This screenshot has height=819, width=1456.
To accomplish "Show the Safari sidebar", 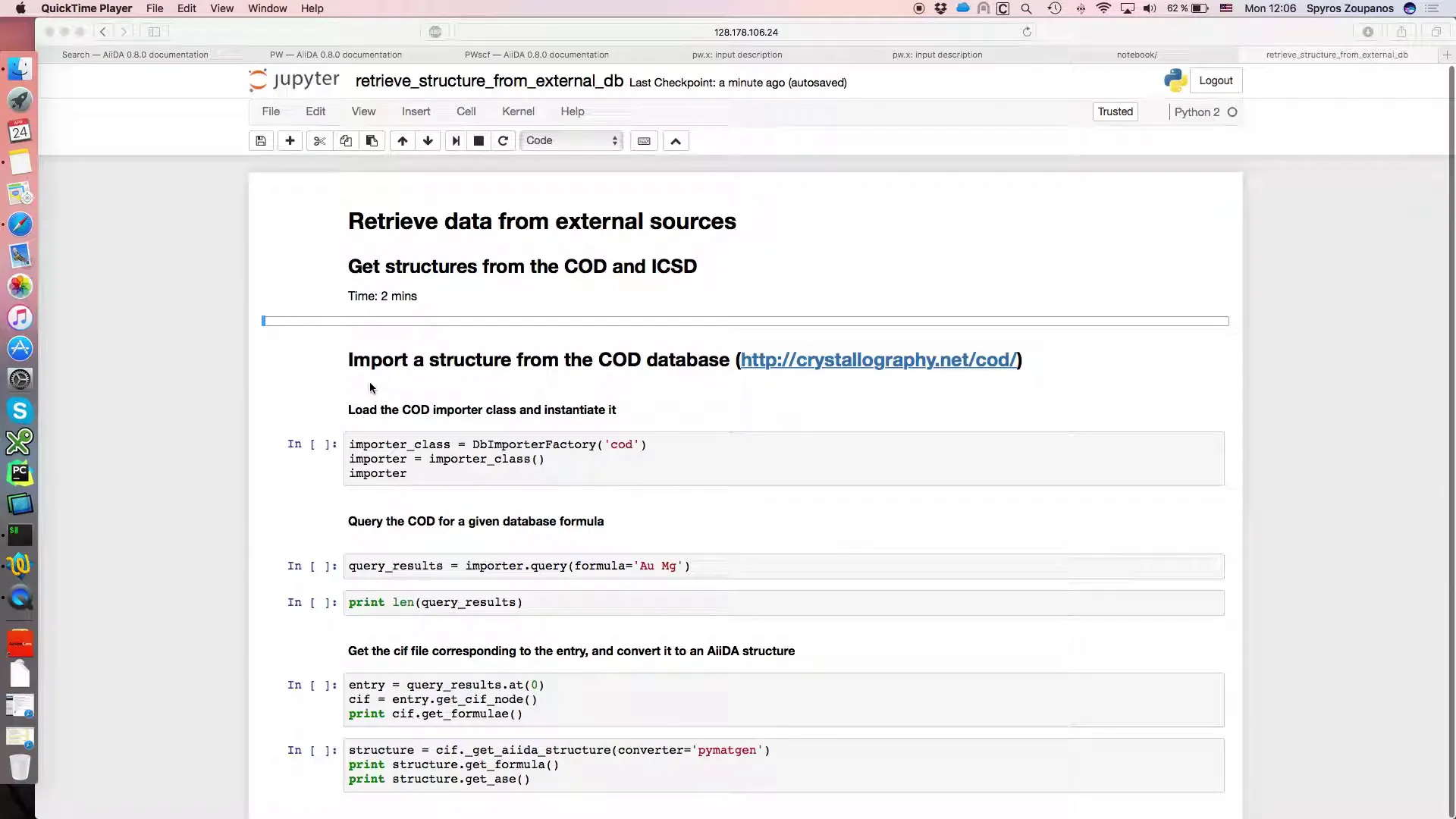I will click(154, 32).
